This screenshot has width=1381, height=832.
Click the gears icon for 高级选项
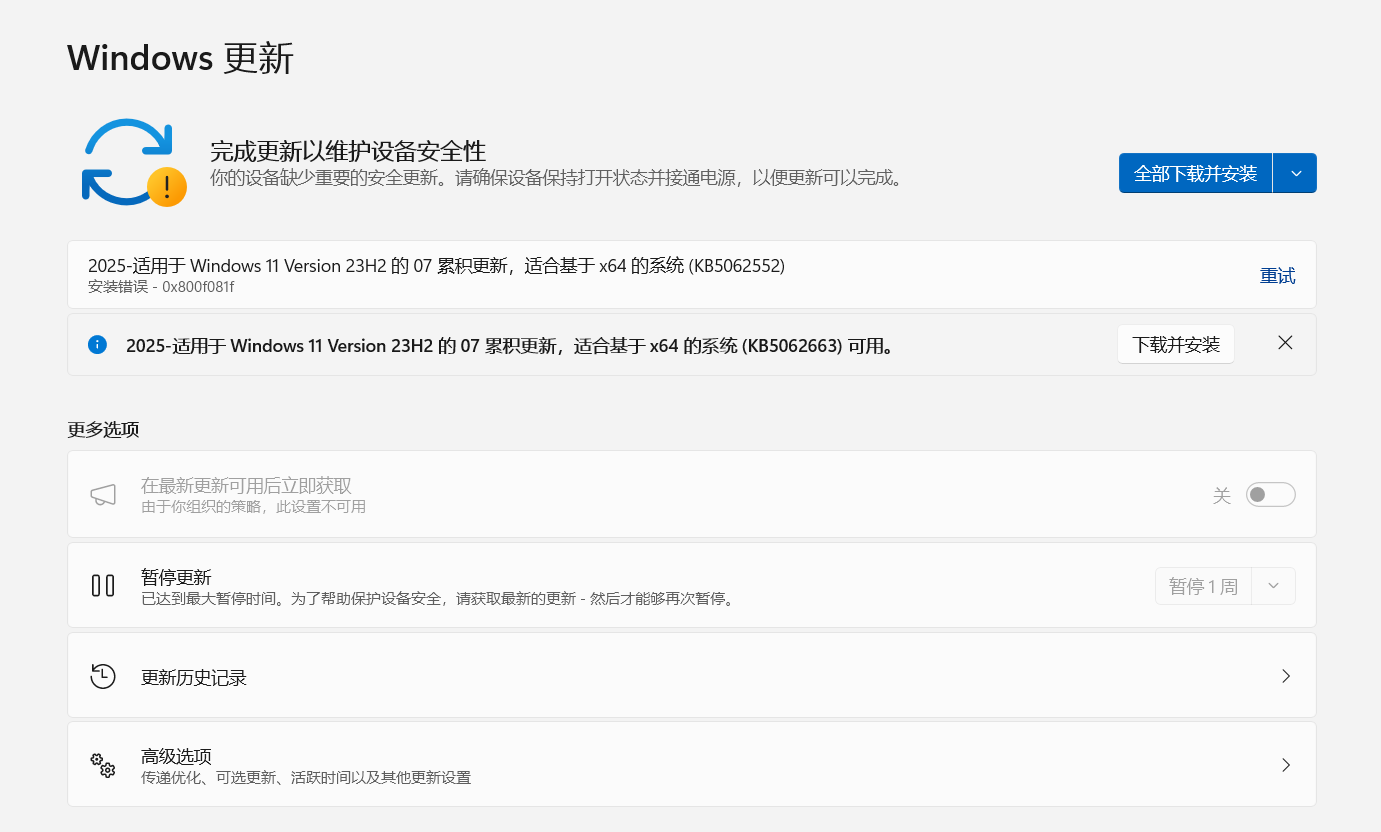(x=103, y=765)
